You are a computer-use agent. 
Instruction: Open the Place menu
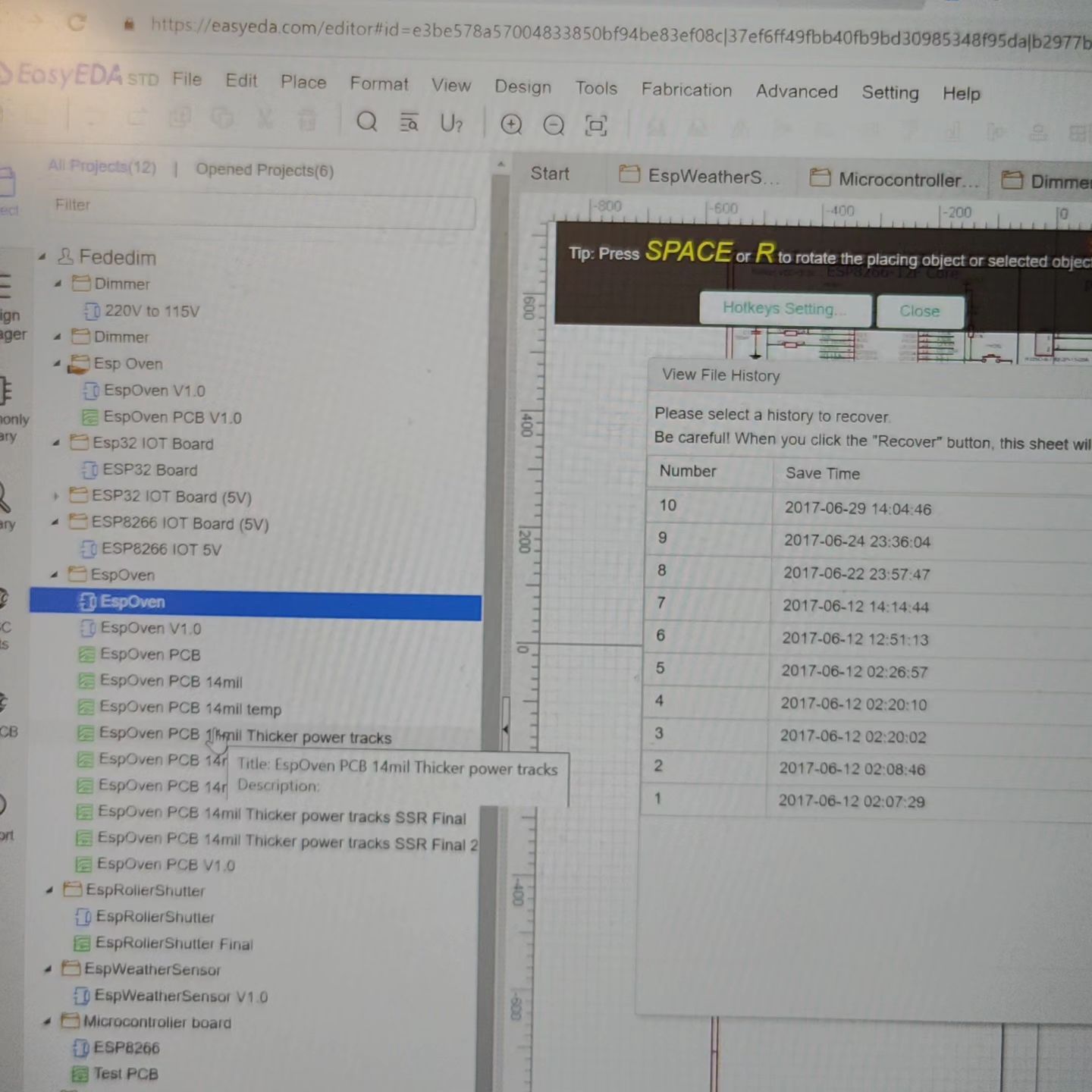303,82
